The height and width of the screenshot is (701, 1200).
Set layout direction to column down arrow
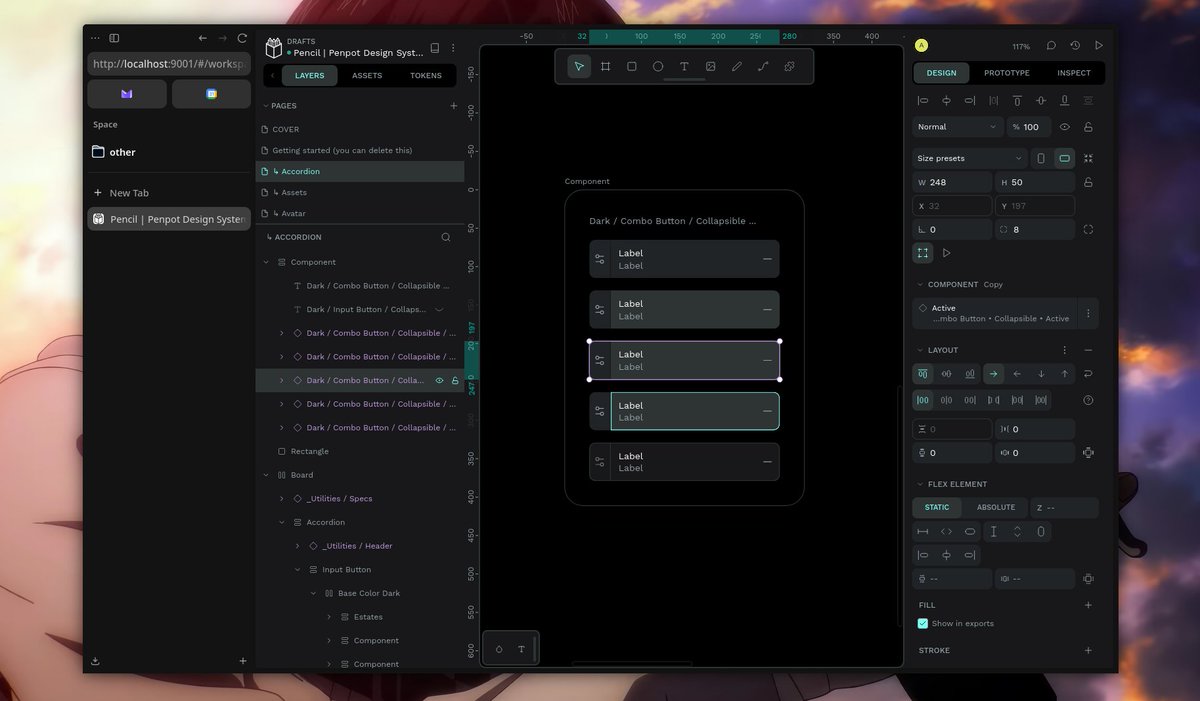point(1041,374)
